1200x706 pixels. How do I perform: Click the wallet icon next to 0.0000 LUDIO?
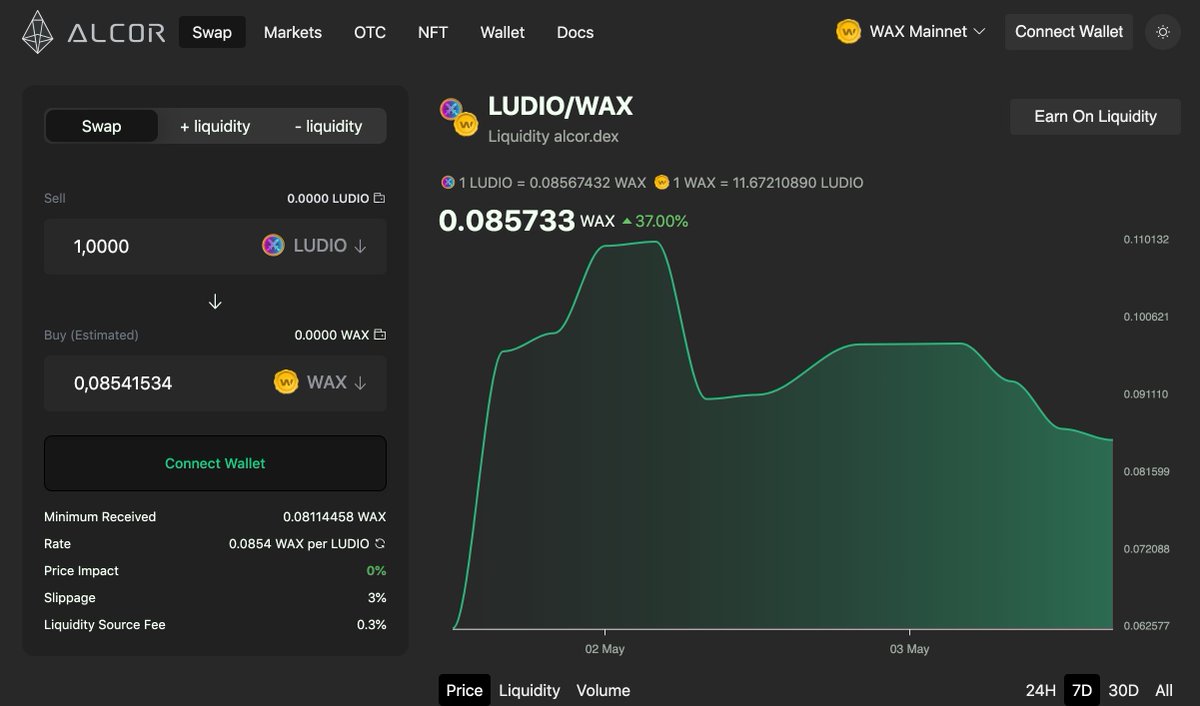click(x=379, y=198)
